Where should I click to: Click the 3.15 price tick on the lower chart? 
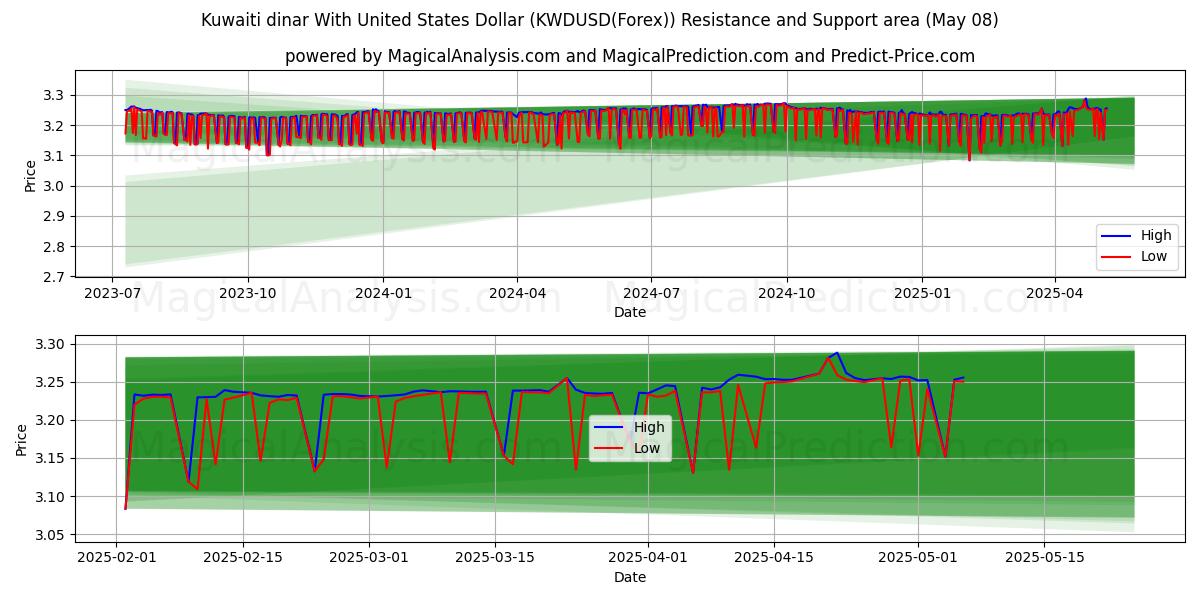52,459
